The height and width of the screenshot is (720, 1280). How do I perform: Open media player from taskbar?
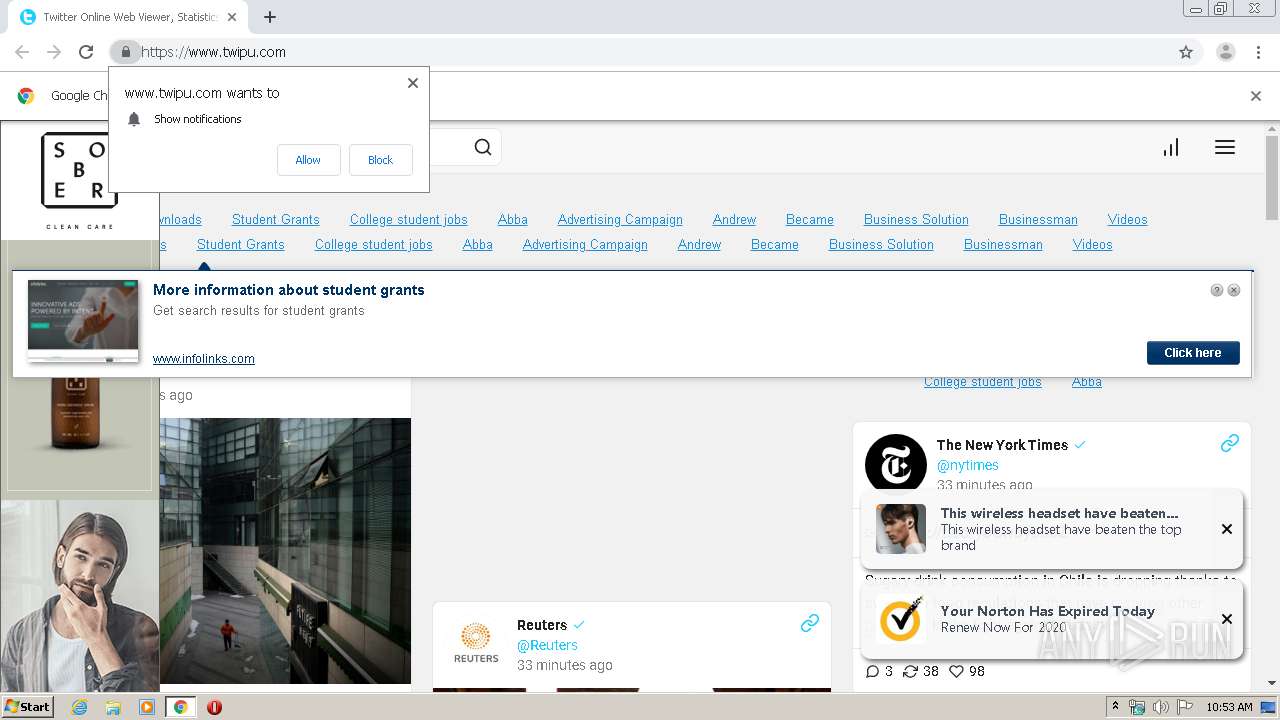point(147,707)
